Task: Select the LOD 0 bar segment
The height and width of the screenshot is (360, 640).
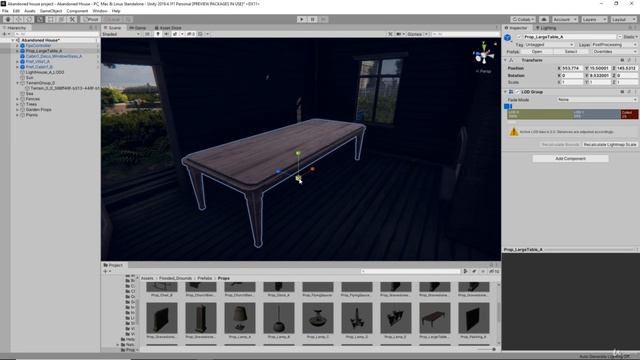Action: (x=540, y=114)
